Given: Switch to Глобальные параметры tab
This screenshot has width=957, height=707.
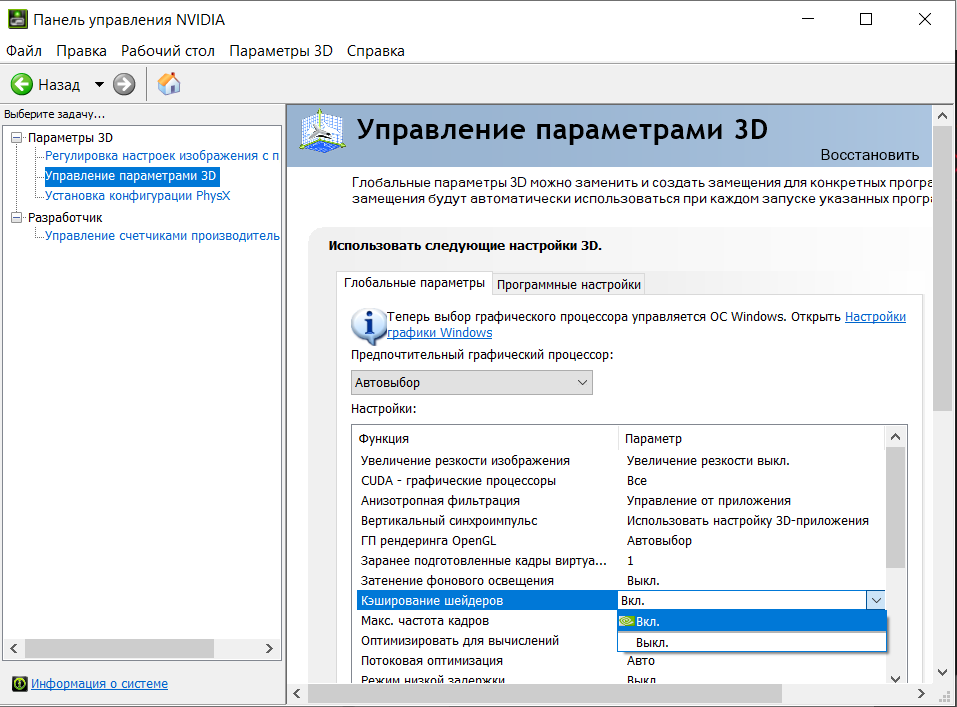Looking at the screenshot, I should [414, 283].
